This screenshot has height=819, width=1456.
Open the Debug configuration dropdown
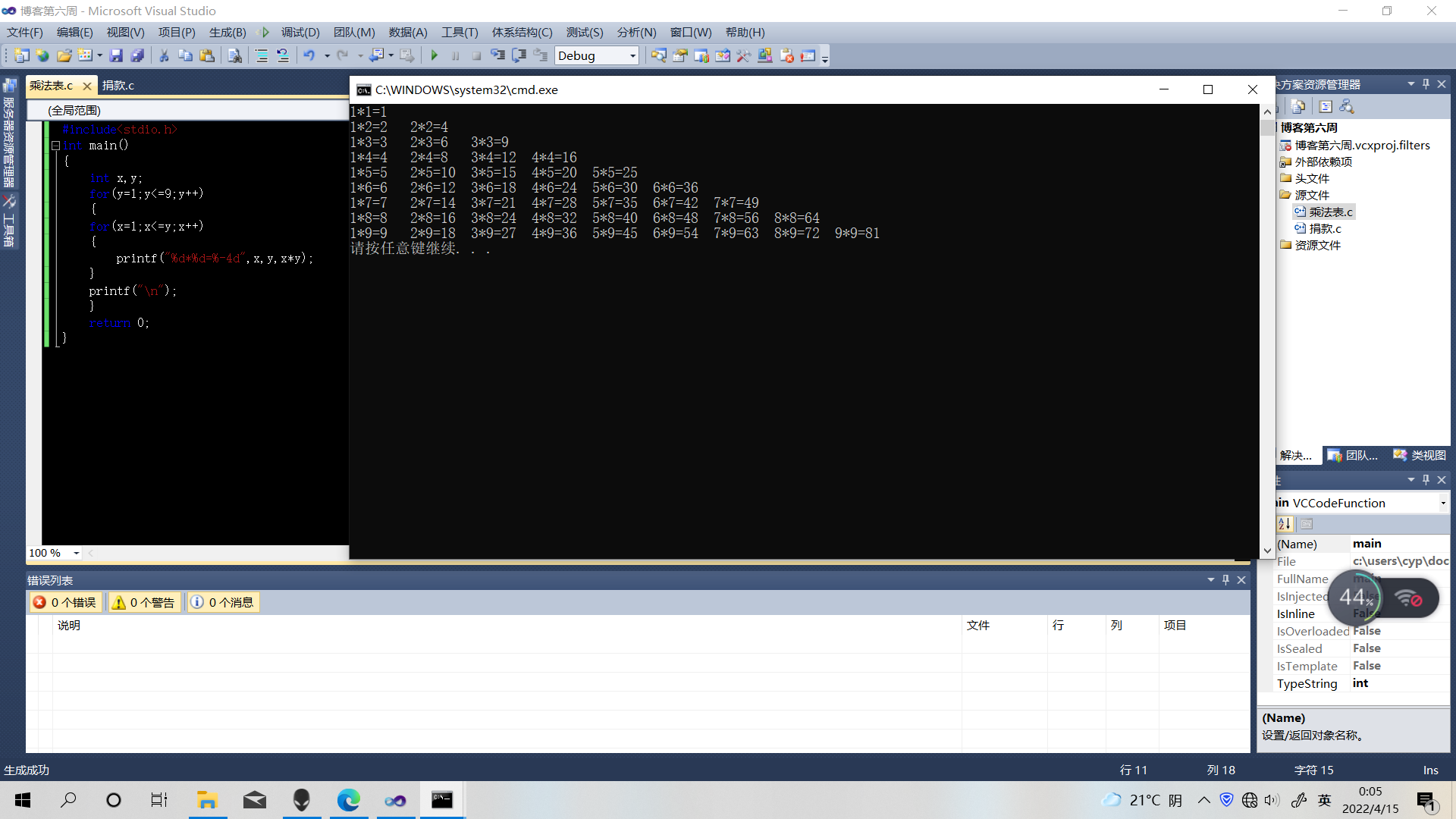[x=632, y=55]
